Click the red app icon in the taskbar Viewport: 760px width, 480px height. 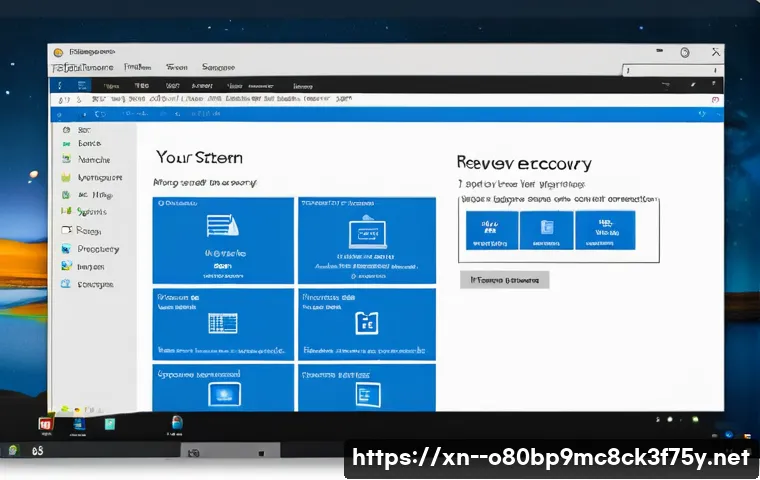point(45,425)
